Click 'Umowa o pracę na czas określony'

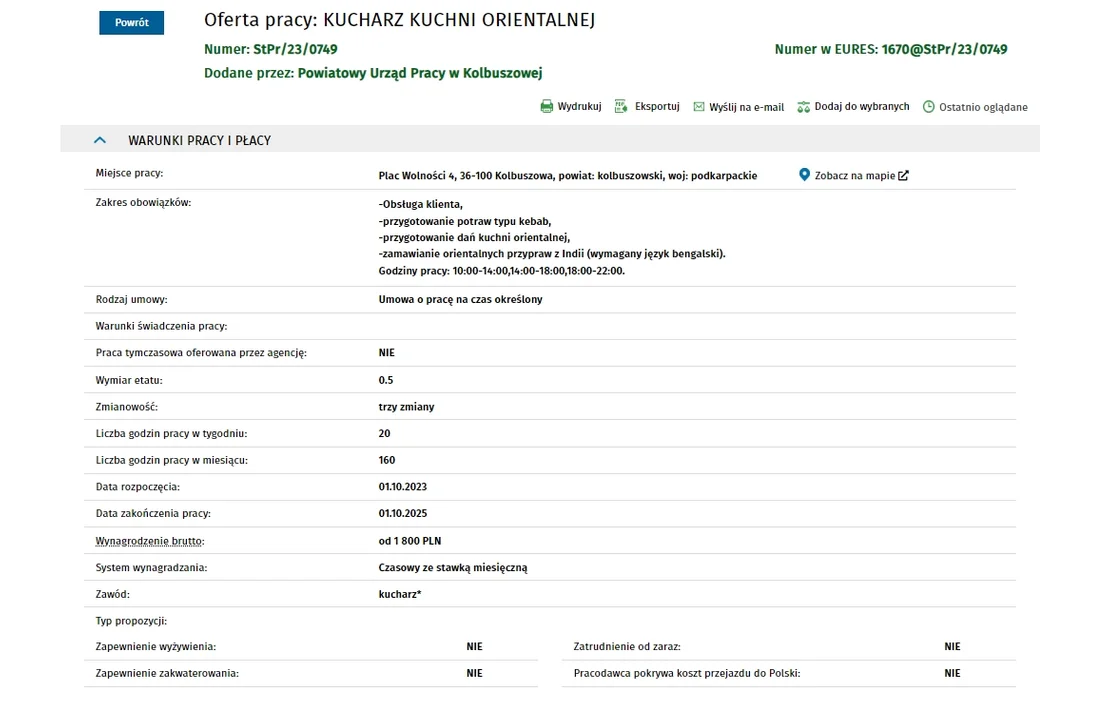point(461,300)
